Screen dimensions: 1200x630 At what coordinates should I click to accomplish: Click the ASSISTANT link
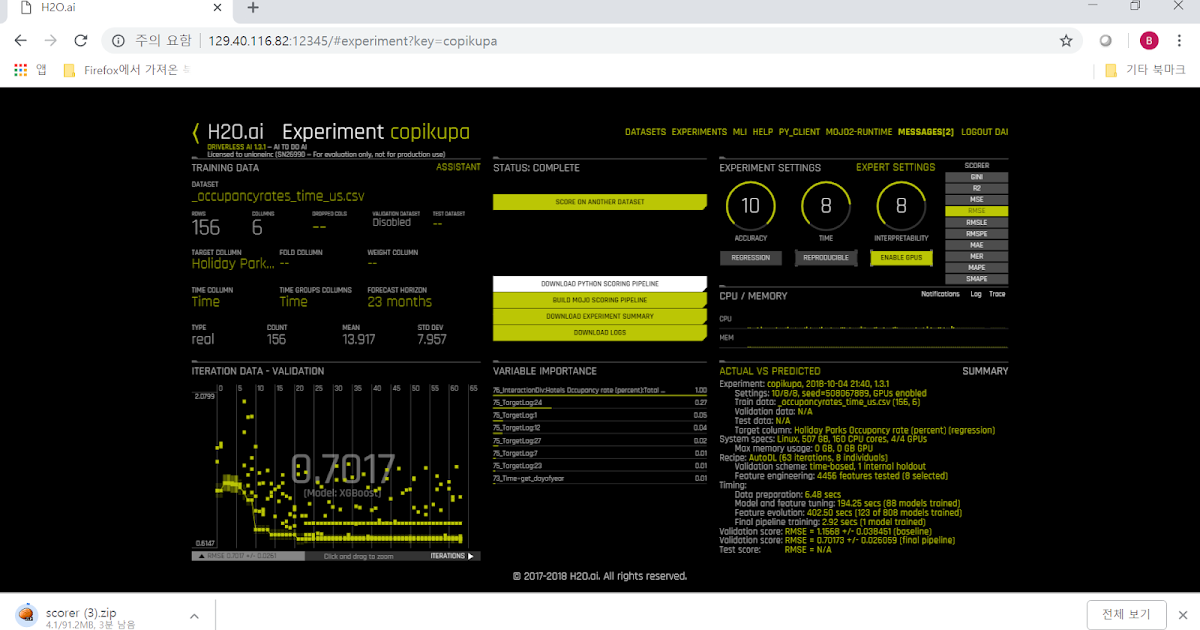coord(458,168)
